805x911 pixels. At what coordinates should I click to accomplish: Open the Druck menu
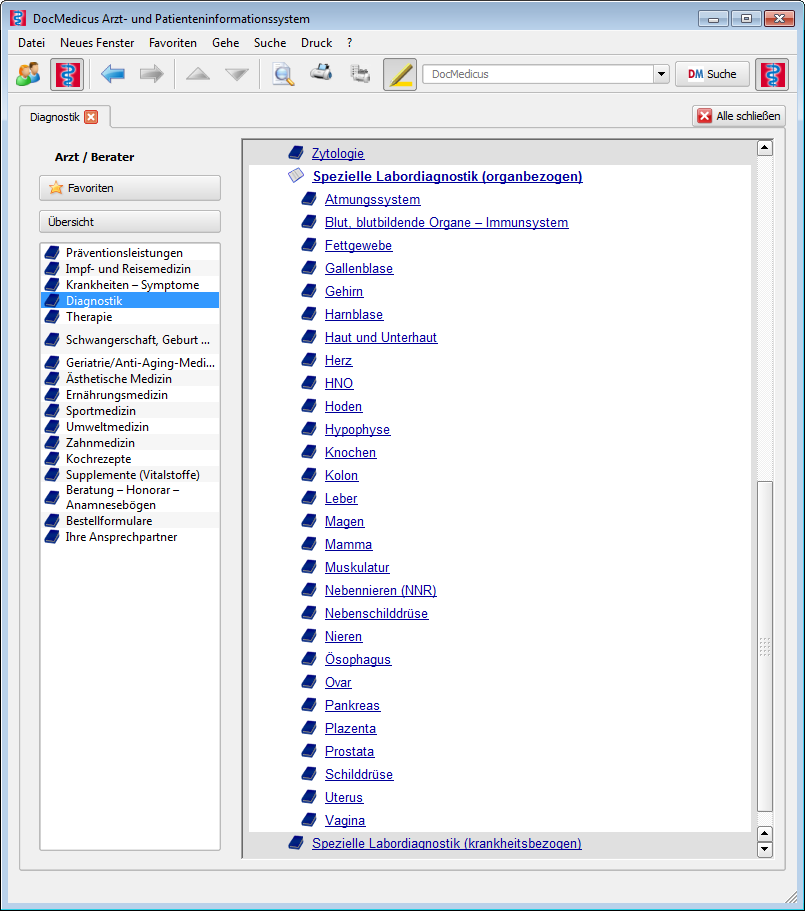pos(317,43)
